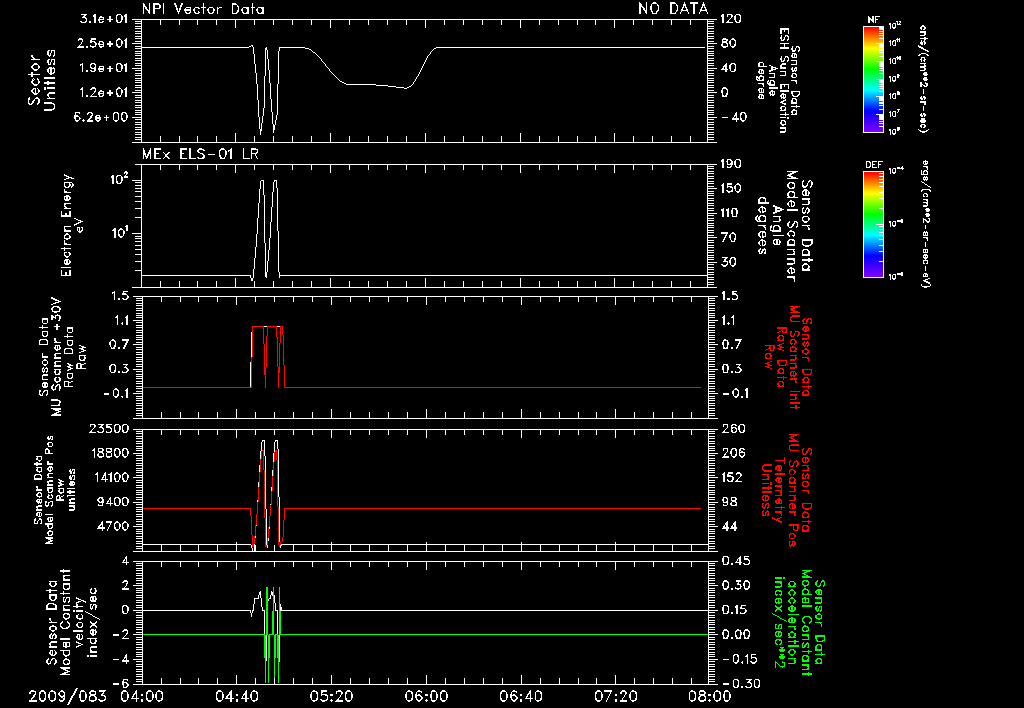1024x708 pixels.
Task: Click the NF color bar
Action: point(873,79)
